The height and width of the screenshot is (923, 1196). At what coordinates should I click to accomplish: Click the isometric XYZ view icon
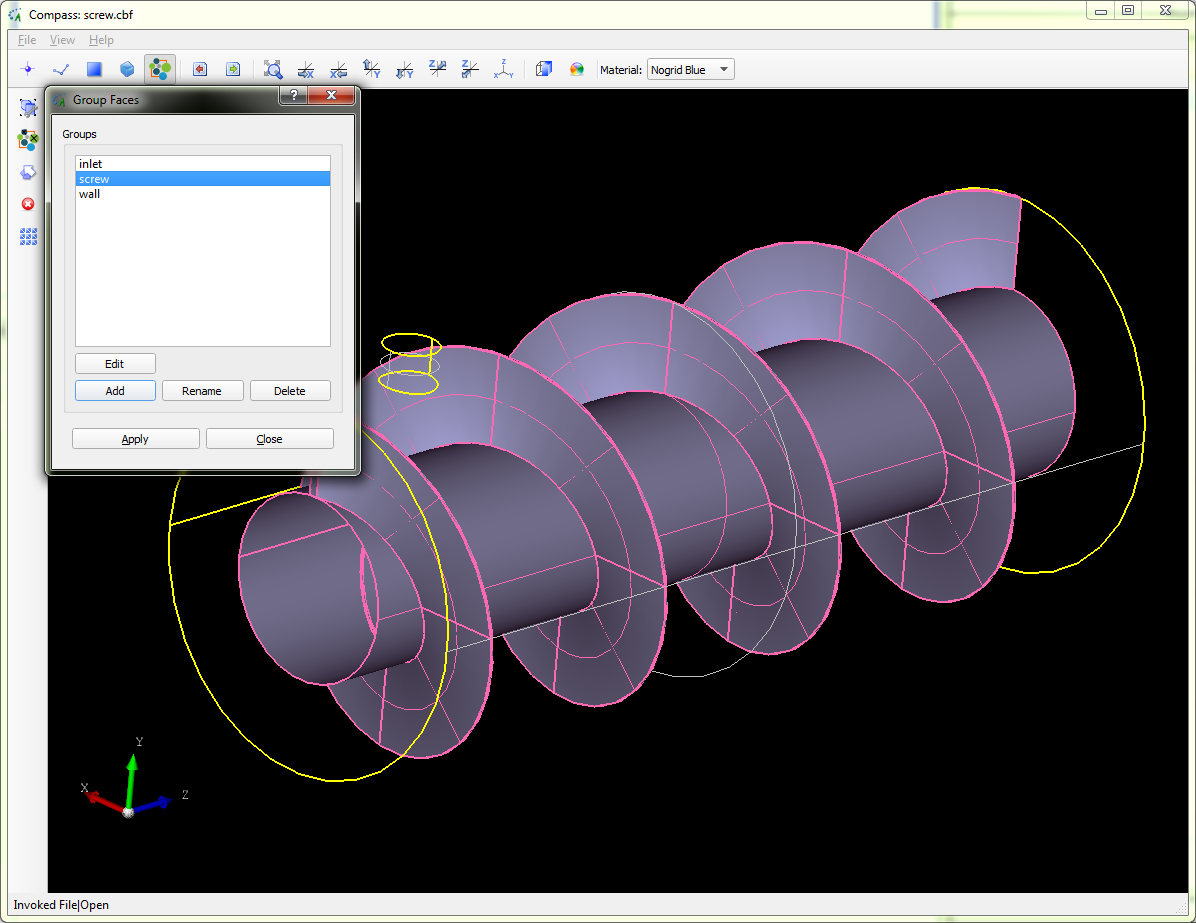pyautogui.click(x=503, y=69)
